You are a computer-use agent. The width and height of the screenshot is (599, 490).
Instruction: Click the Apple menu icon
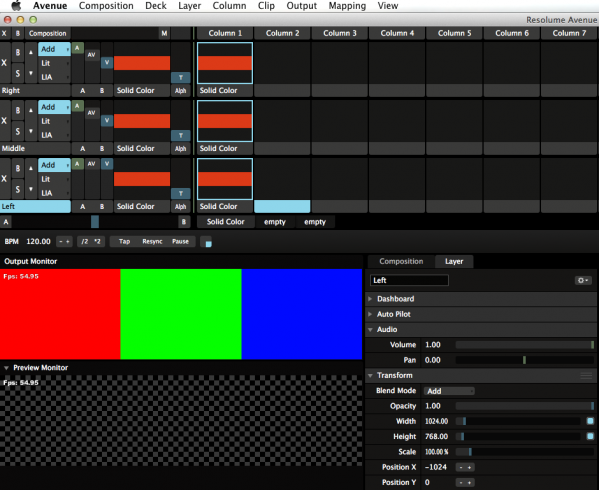coord(16,6)
